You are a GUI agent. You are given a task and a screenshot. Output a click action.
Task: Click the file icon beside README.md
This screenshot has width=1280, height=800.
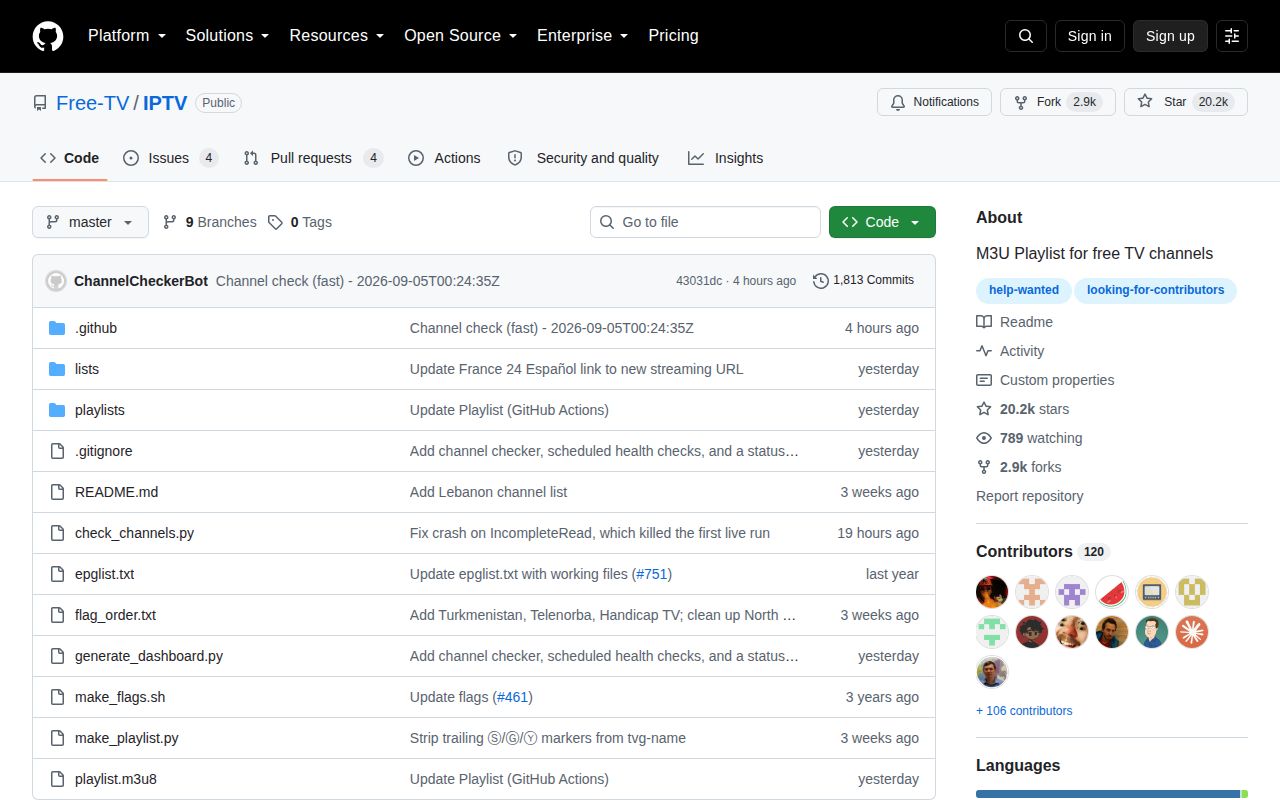[x=57, y=492]
